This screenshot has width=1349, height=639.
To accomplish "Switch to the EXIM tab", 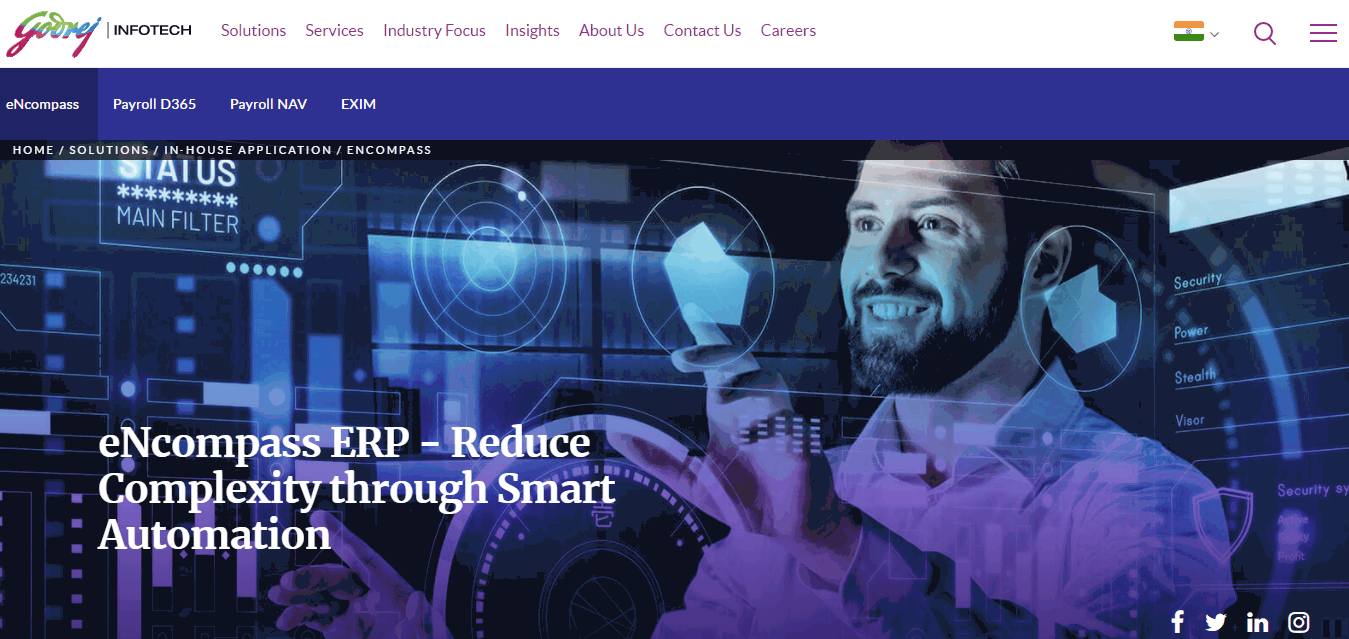I will (358, 104).
